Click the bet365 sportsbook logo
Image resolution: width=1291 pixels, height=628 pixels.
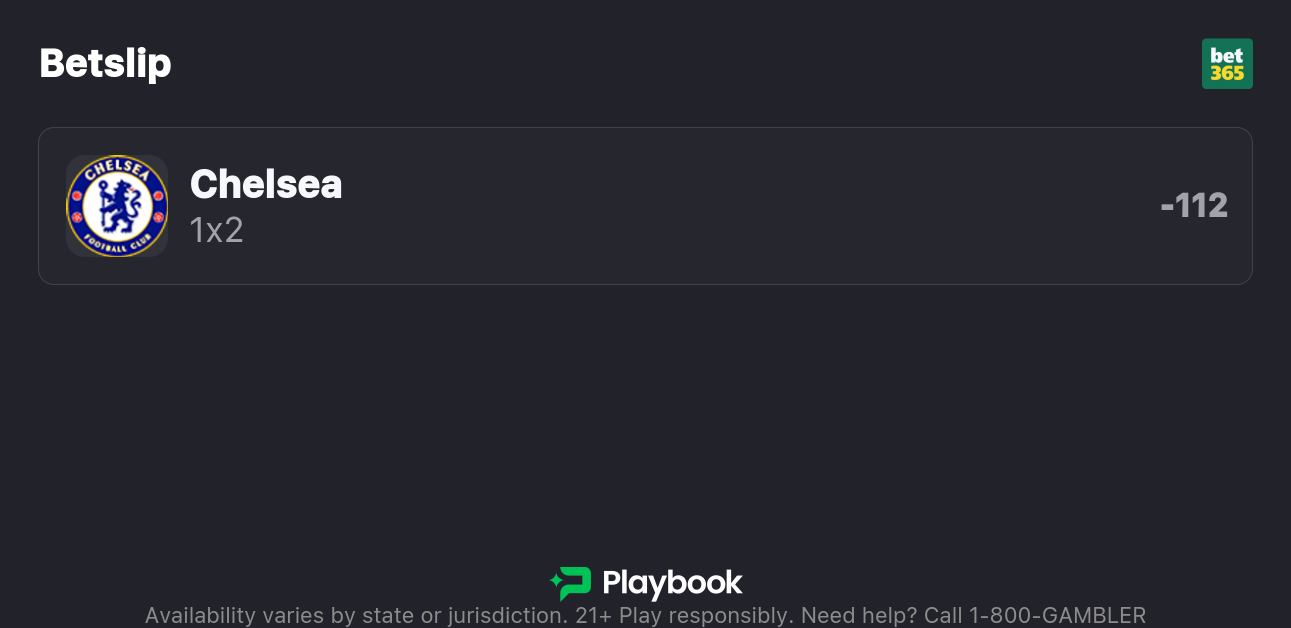click(x=1227, y=64)
